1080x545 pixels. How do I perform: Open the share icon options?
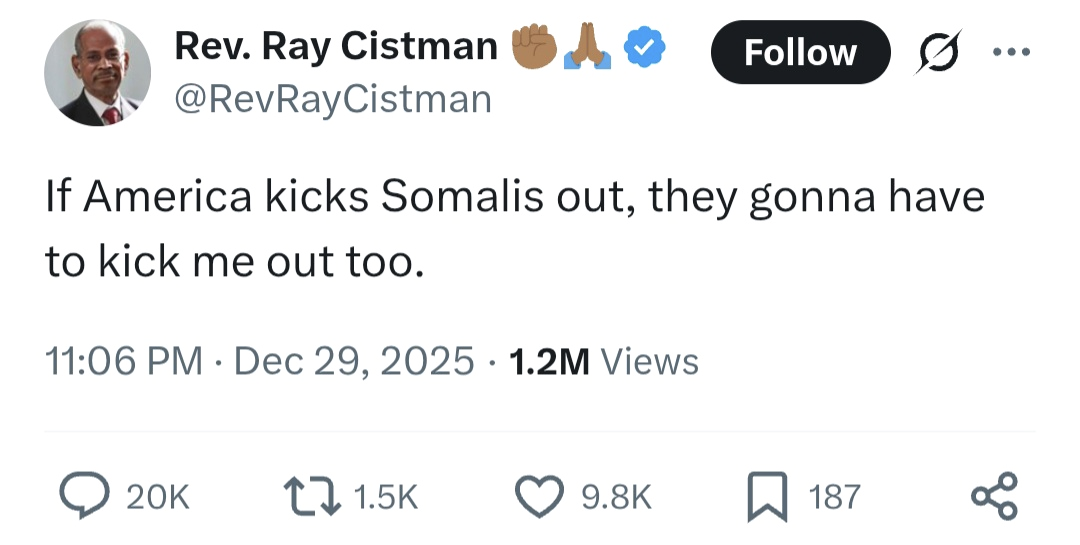click(x=995, y=496)
